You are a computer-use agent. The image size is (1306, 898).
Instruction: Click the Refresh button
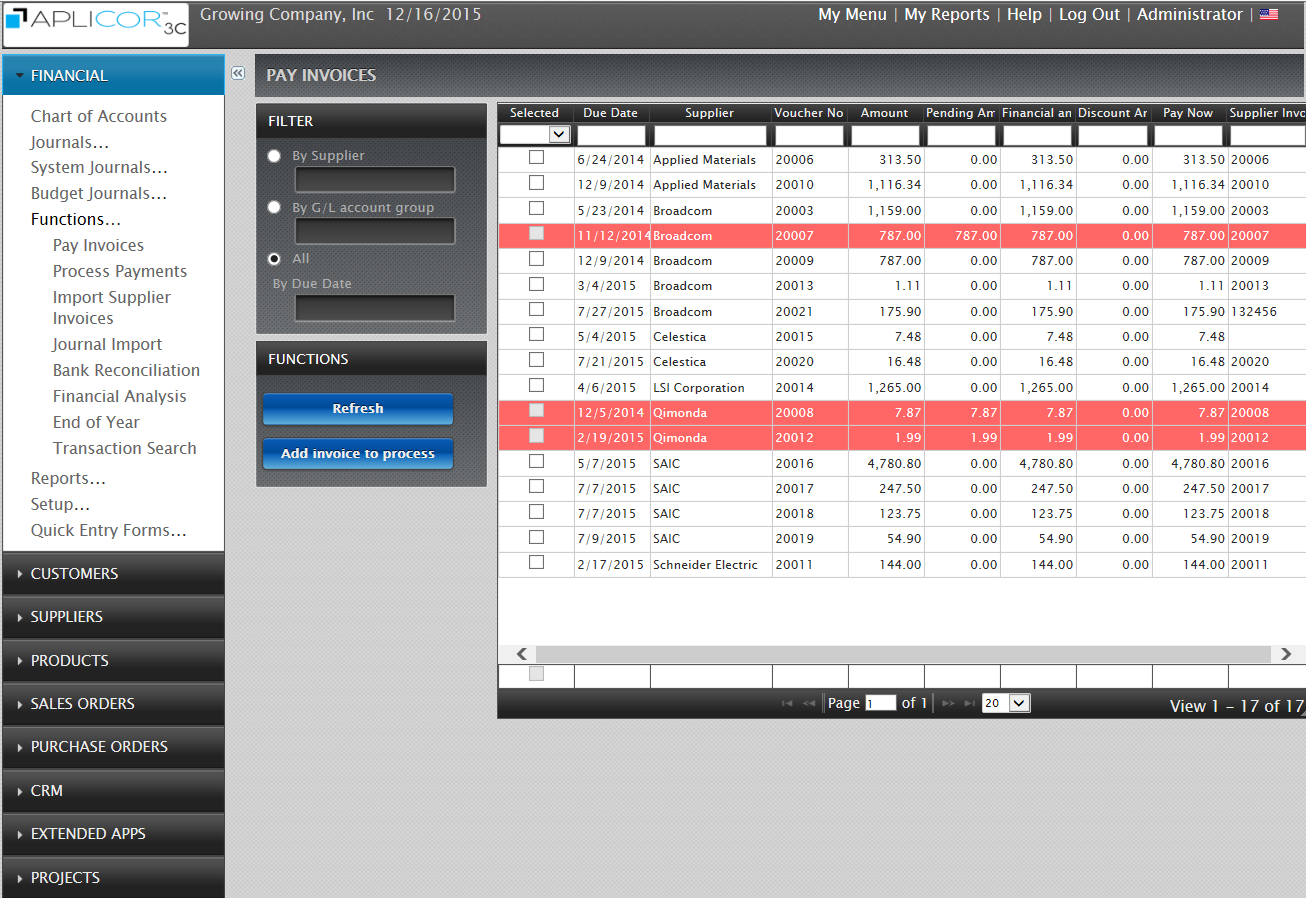(x=358, y=409)
